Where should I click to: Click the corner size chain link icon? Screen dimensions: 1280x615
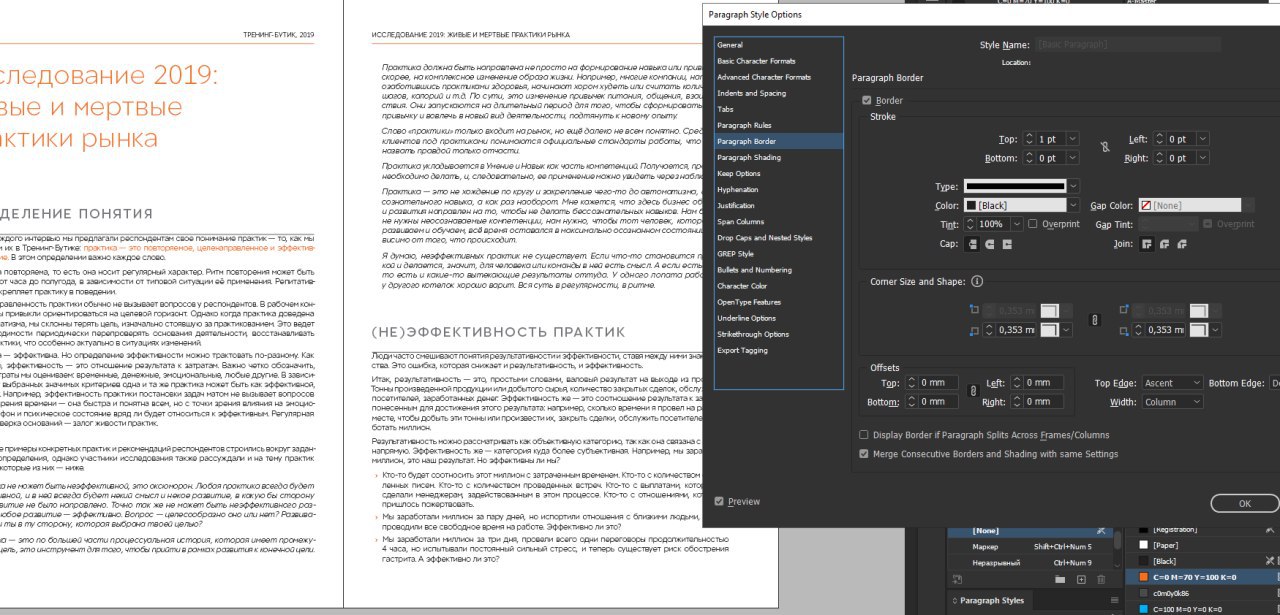[1094, 320]
